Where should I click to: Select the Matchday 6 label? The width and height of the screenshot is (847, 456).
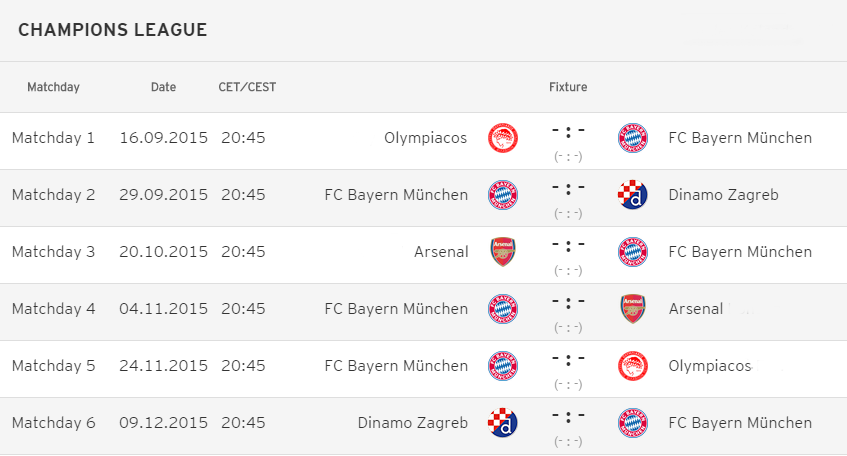(53, 423)
